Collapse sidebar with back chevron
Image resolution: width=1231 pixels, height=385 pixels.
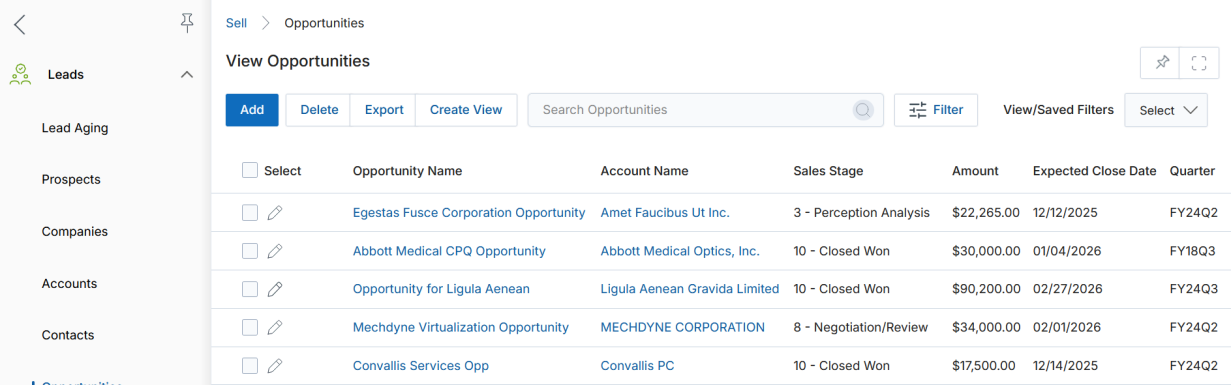(x=20, y=25)
